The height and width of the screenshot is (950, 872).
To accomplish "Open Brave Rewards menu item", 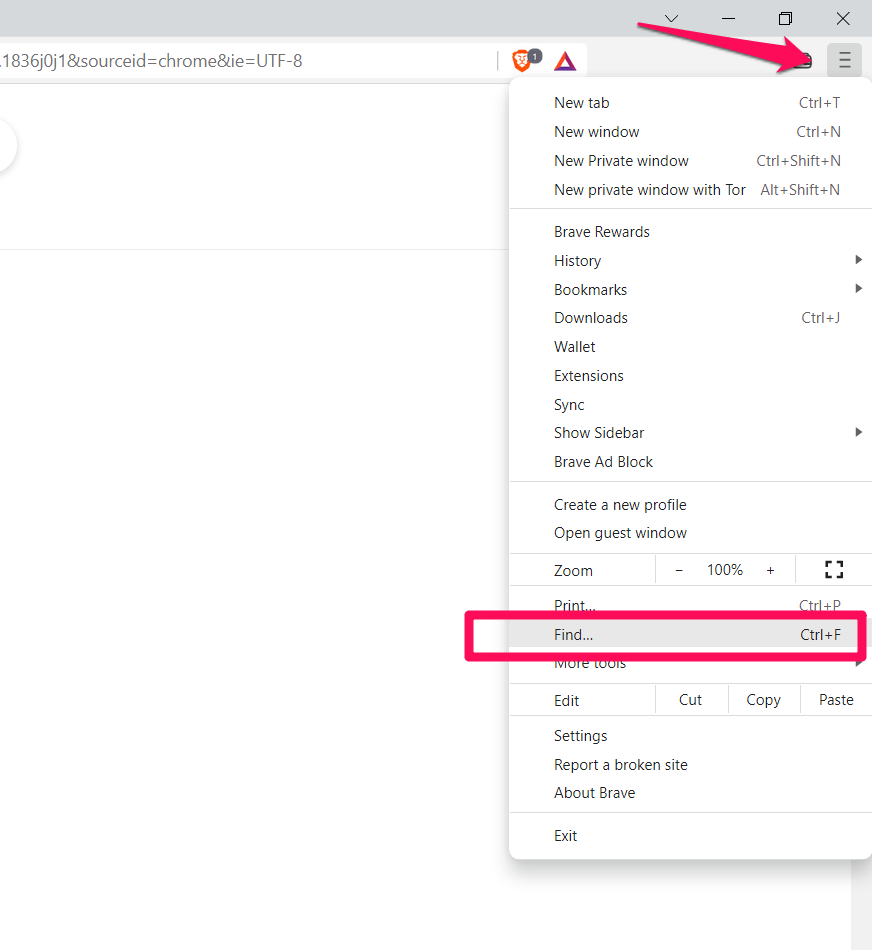I will click(691, 232).
